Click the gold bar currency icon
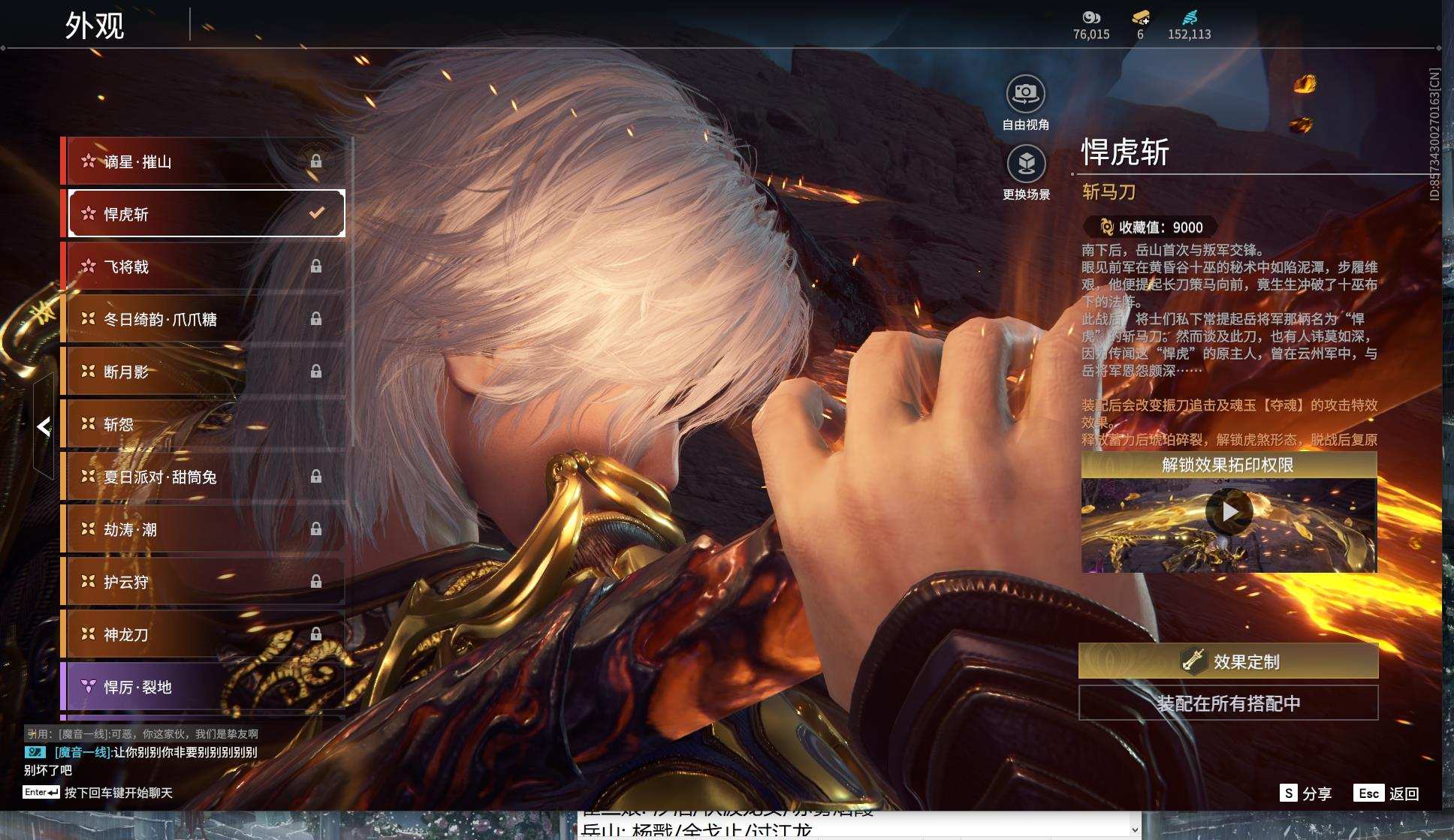The width and height of the screenshot is (1454, 840). [1141, 17]
